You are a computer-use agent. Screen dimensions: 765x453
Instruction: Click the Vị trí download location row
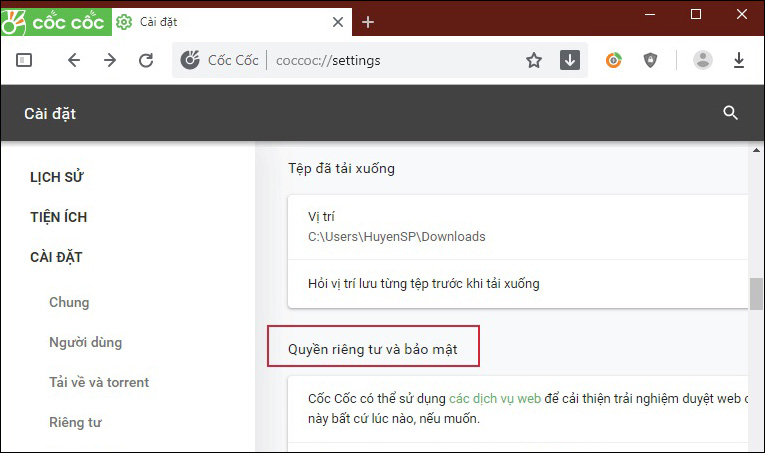click(518, 227)
